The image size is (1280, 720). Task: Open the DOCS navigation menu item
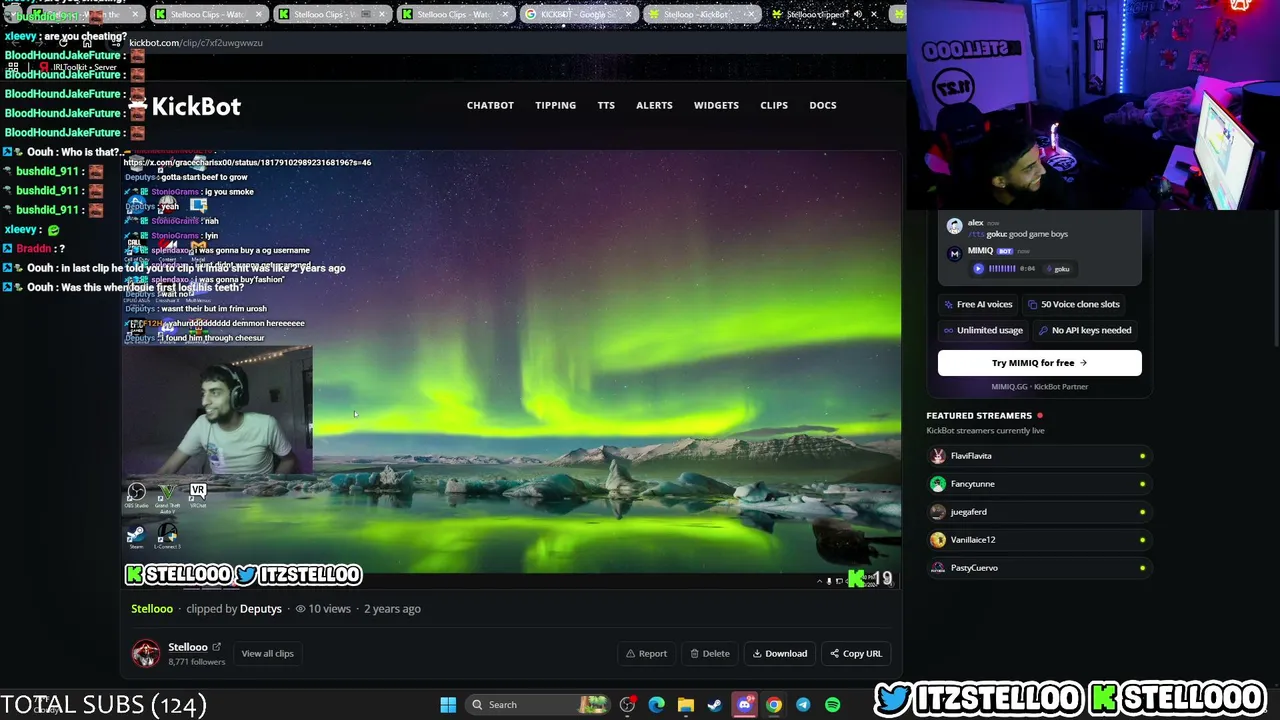(x=823, y=105)
